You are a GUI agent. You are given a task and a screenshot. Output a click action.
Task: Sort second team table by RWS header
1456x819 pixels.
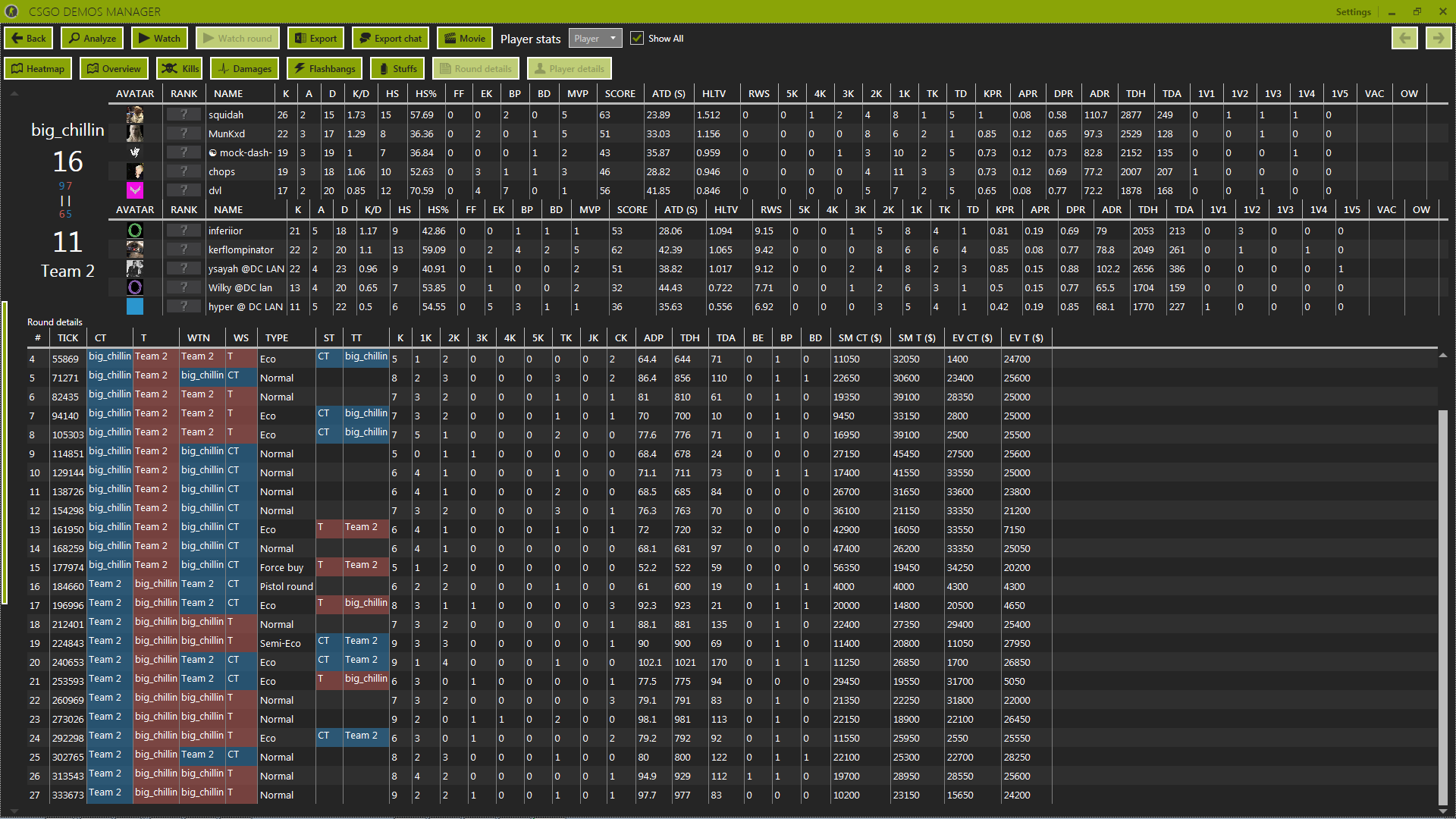(x=771, y=210)
